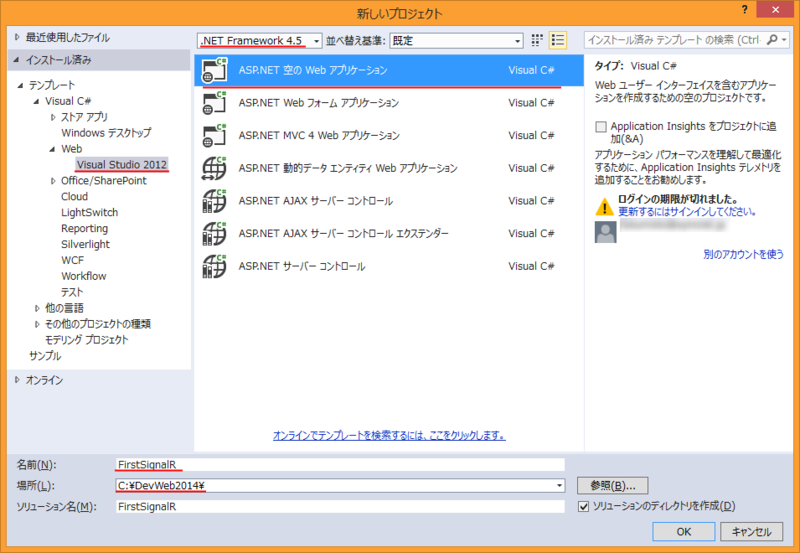Select Windows デスクトップ in the tree
The width and height of the screenshot is (800, 553).
106,133
